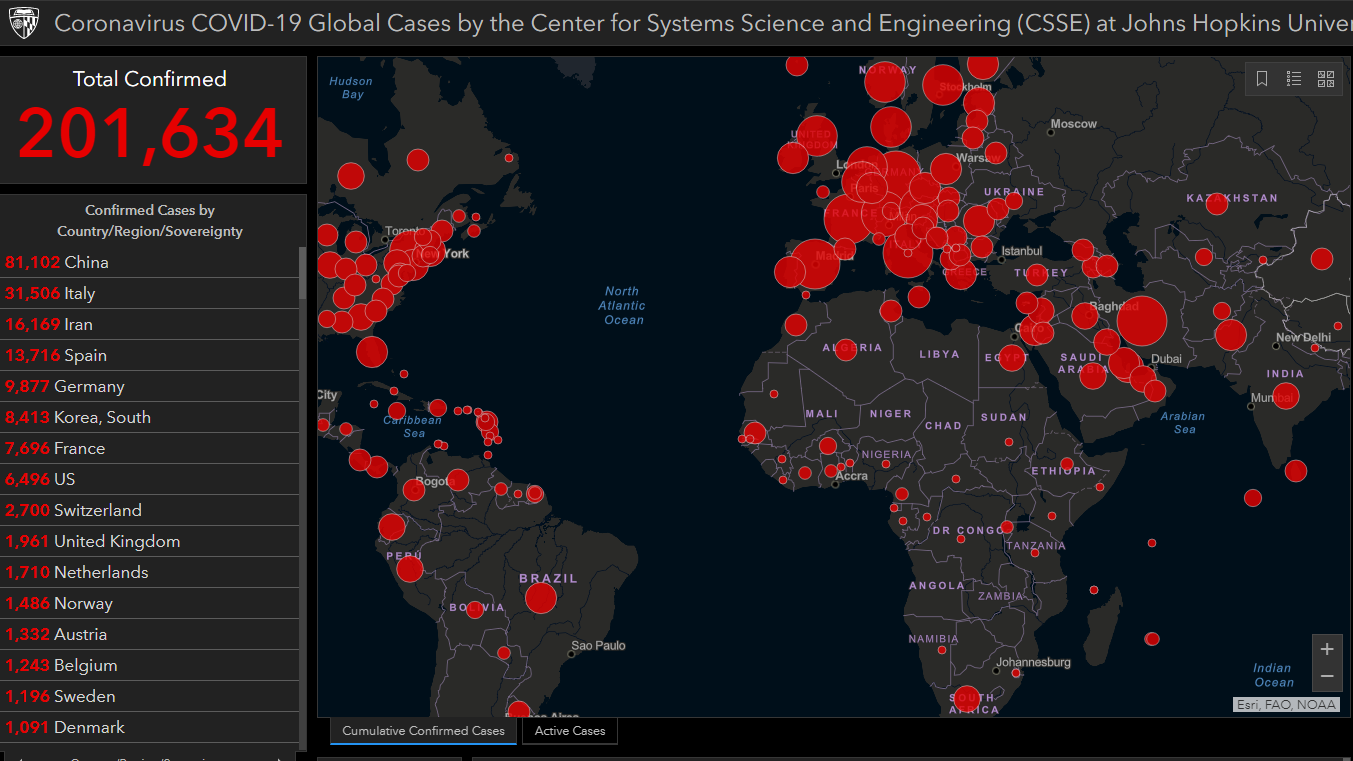This screenshot has width=1353, height=761.
Task: Open the map Bookmarks icon
Action: point(1262,79)
